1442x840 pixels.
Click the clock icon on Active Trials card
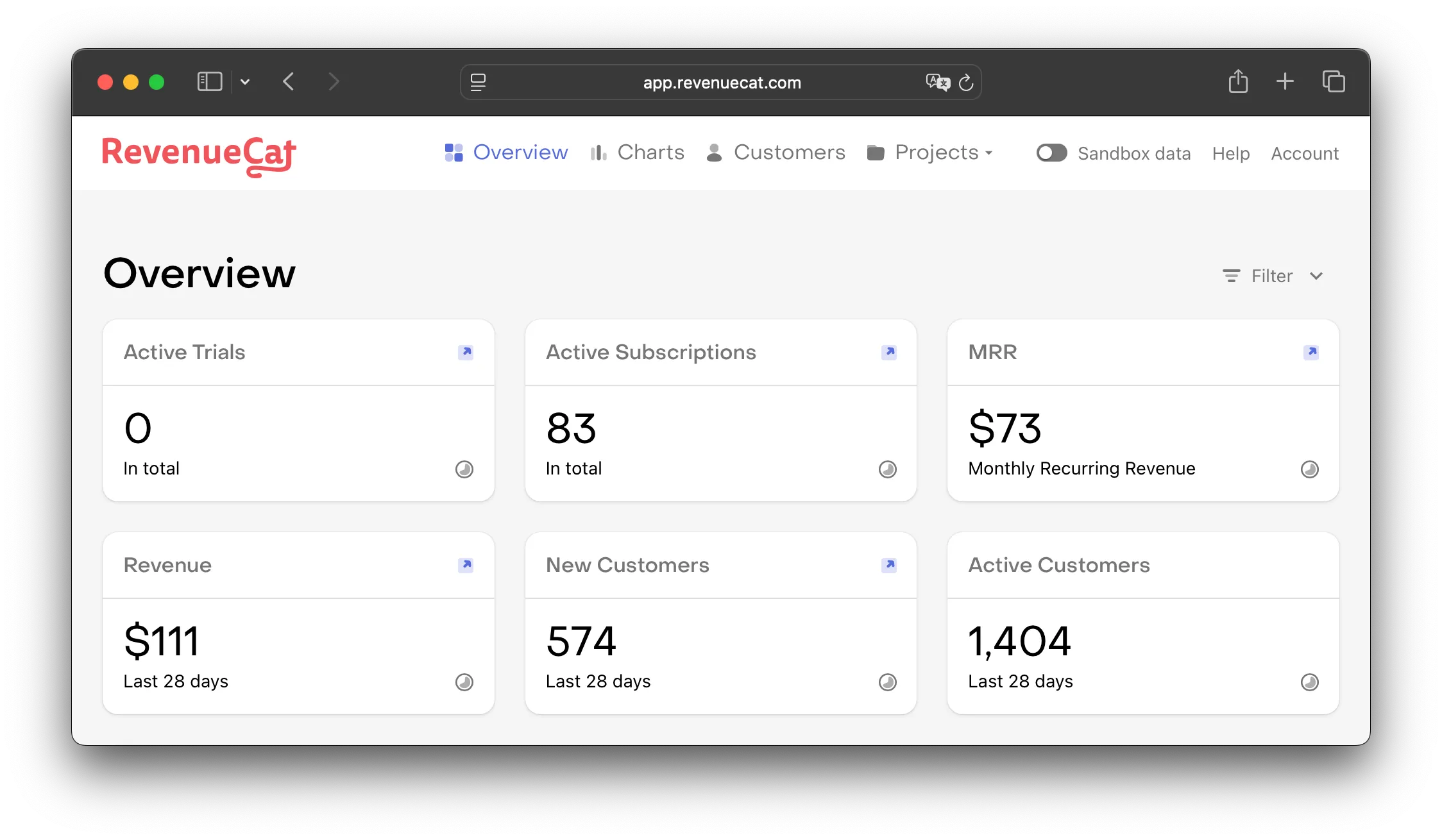click(x=464, y=469)
